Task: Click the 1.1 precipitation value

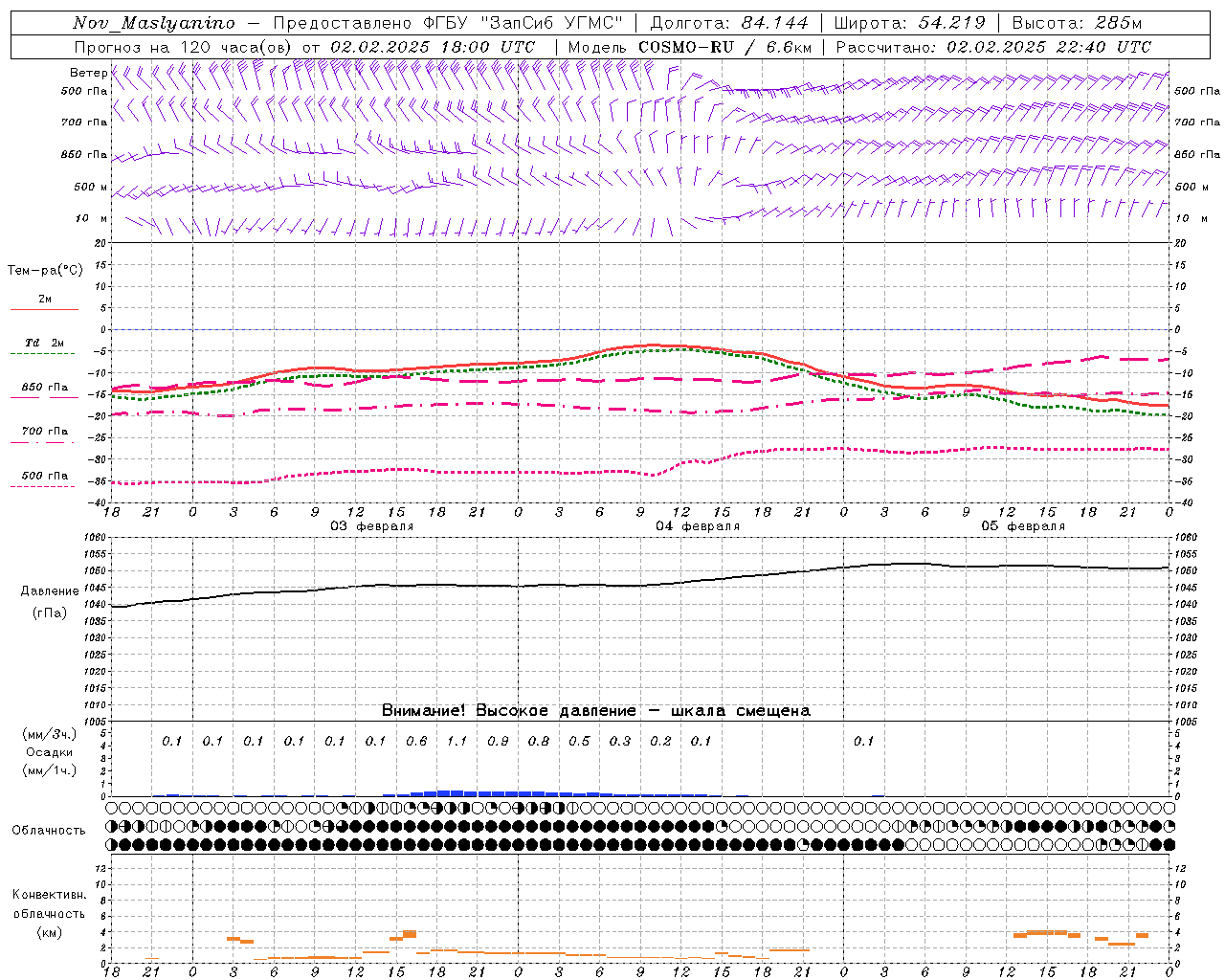Action: [457, 741]
